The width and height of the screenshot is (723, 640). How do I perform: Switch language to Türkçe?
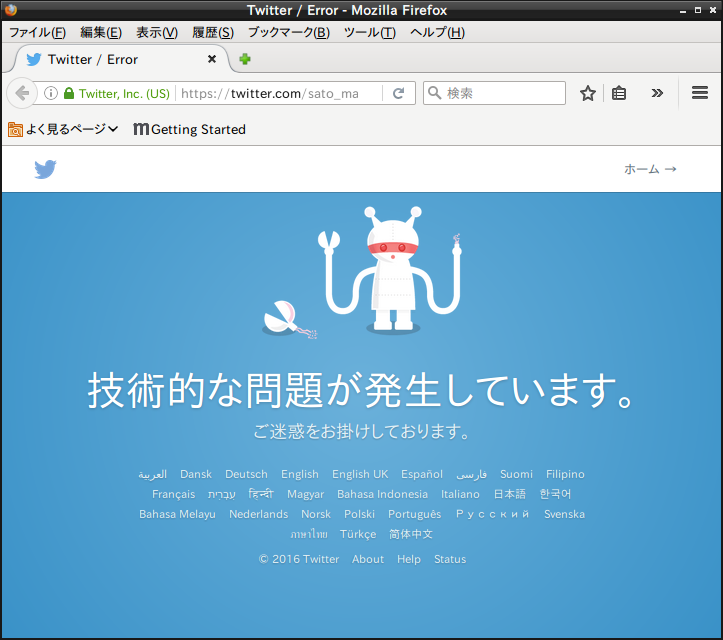[358, 534]
